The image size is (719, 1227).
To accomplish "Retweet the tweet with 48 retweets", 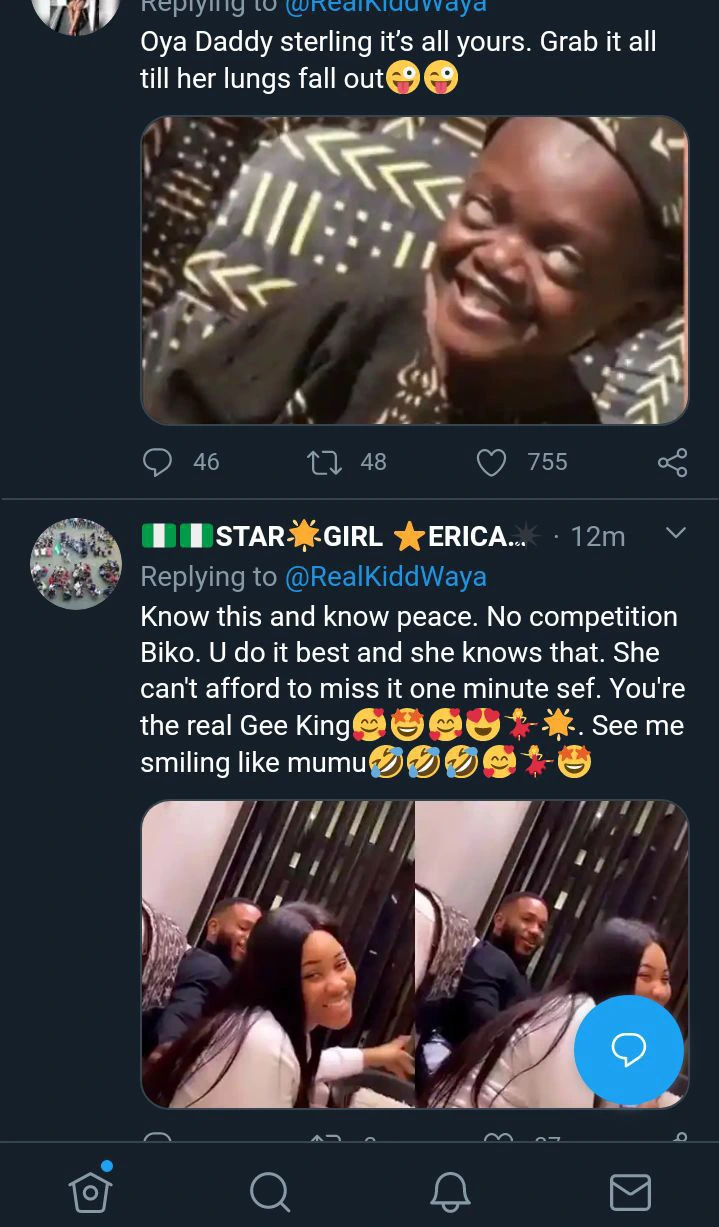I will pyautogui.click(x=324, y=462).
